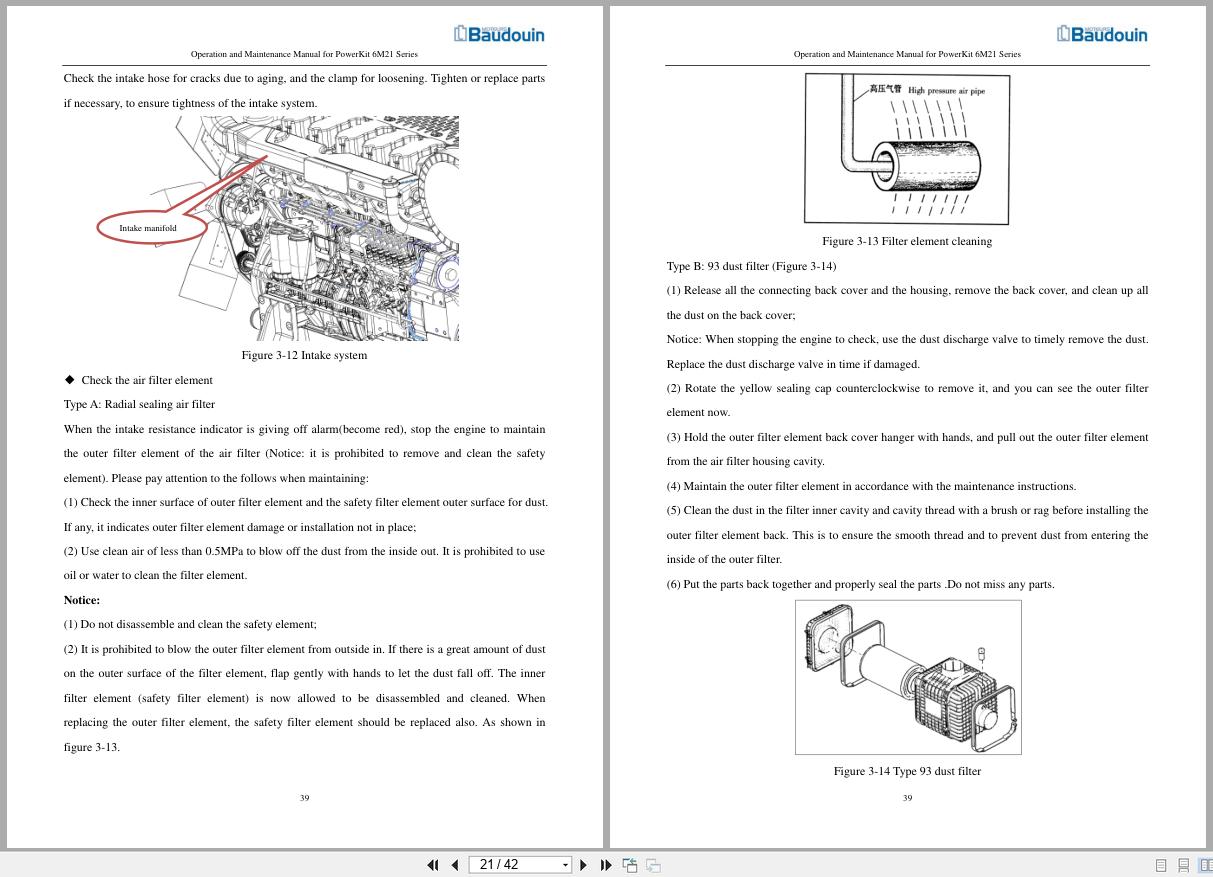
Task: Select the Baudouin logo on the left page
Action: 498,33
